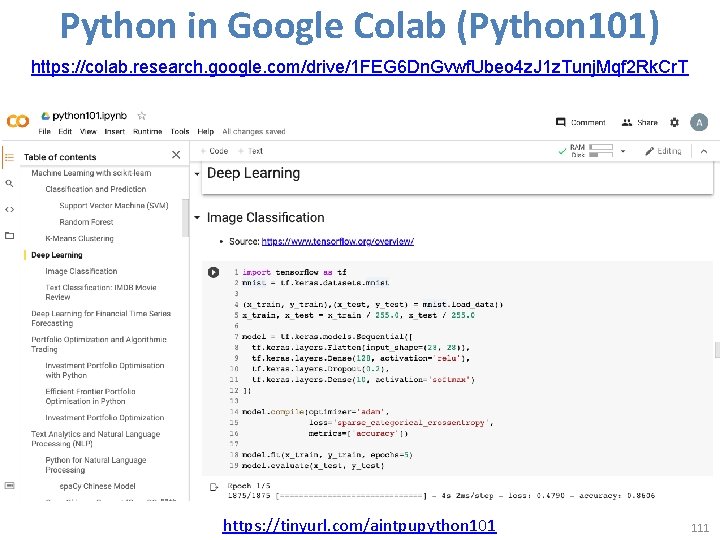This screenshot has height=540, width=720.
Task: Open the tinyurl aintpupython101 link
Action: point(359,525)
